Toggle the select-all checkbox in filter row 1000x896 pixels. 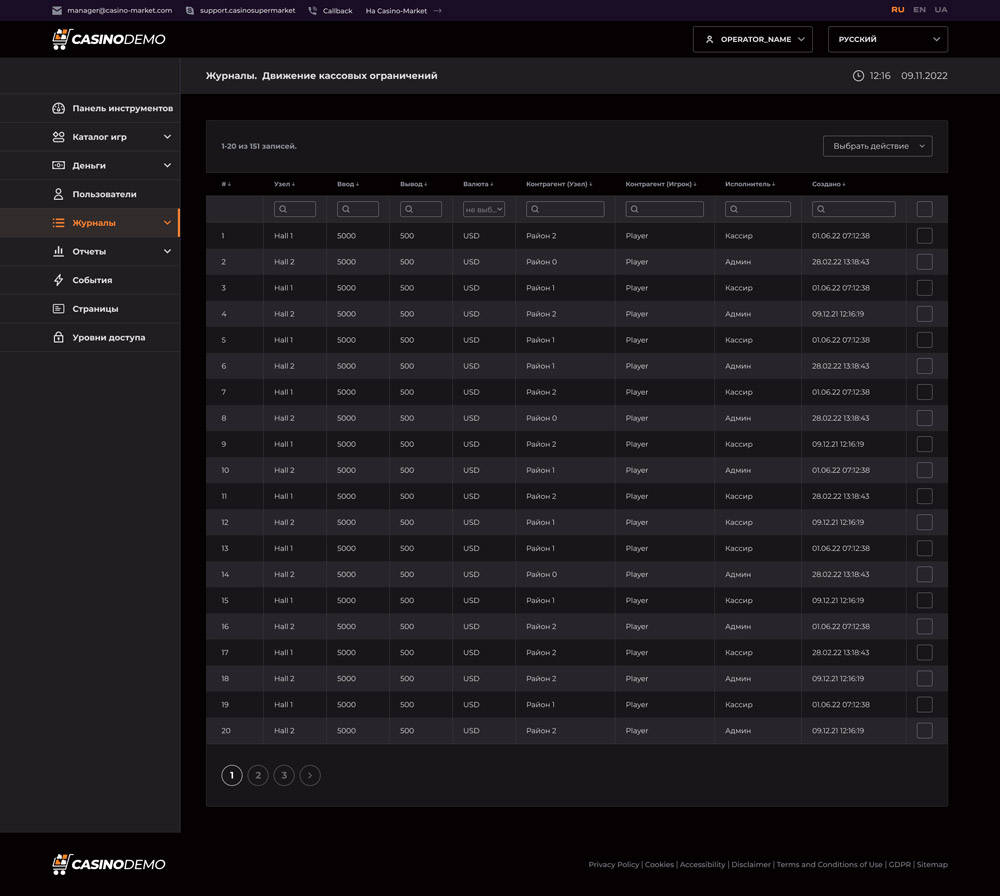click(924, 209)
